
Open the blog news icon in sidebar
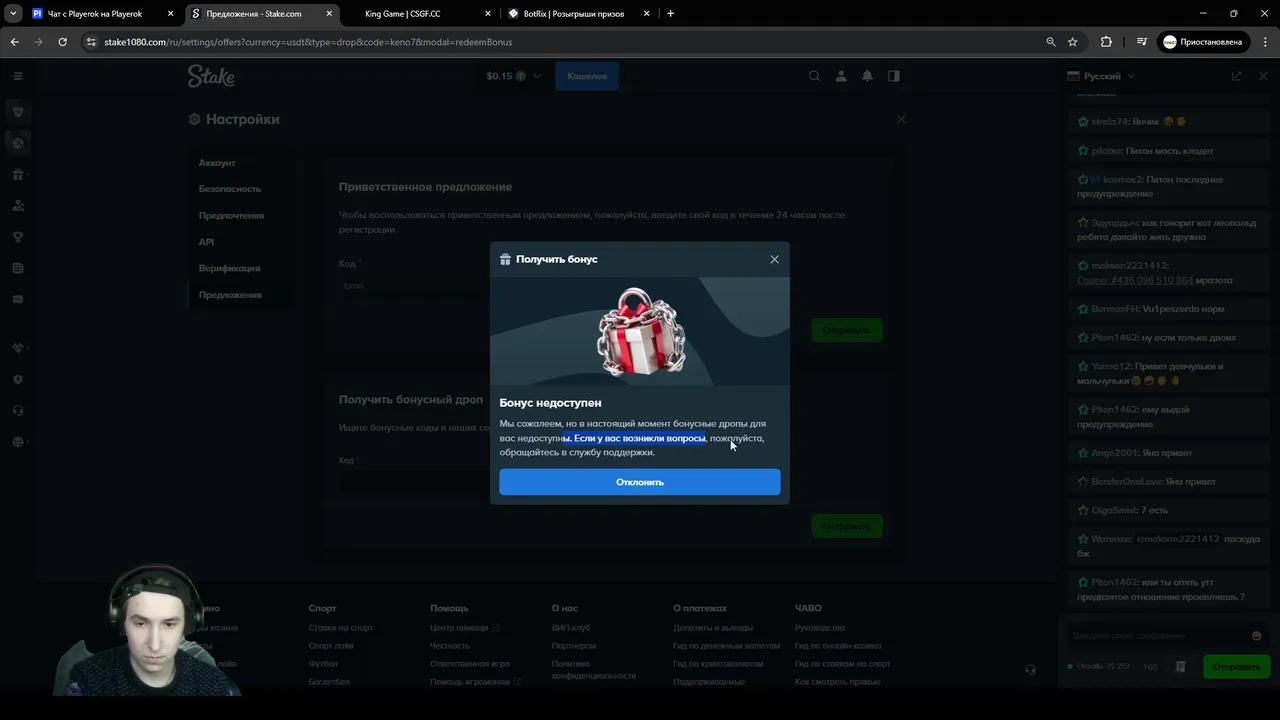tap(17, 268)
